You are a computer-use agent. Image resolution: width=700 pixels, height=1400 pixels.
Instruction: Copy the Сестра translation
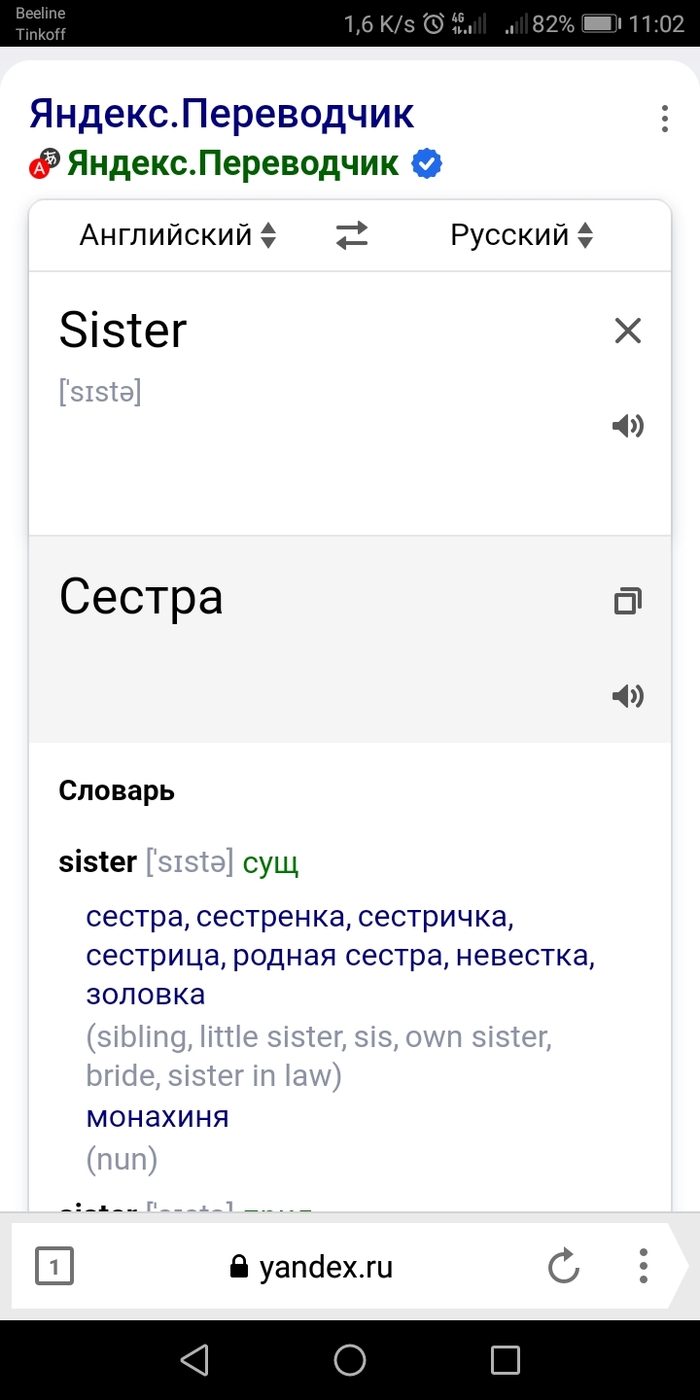[627, 601]
